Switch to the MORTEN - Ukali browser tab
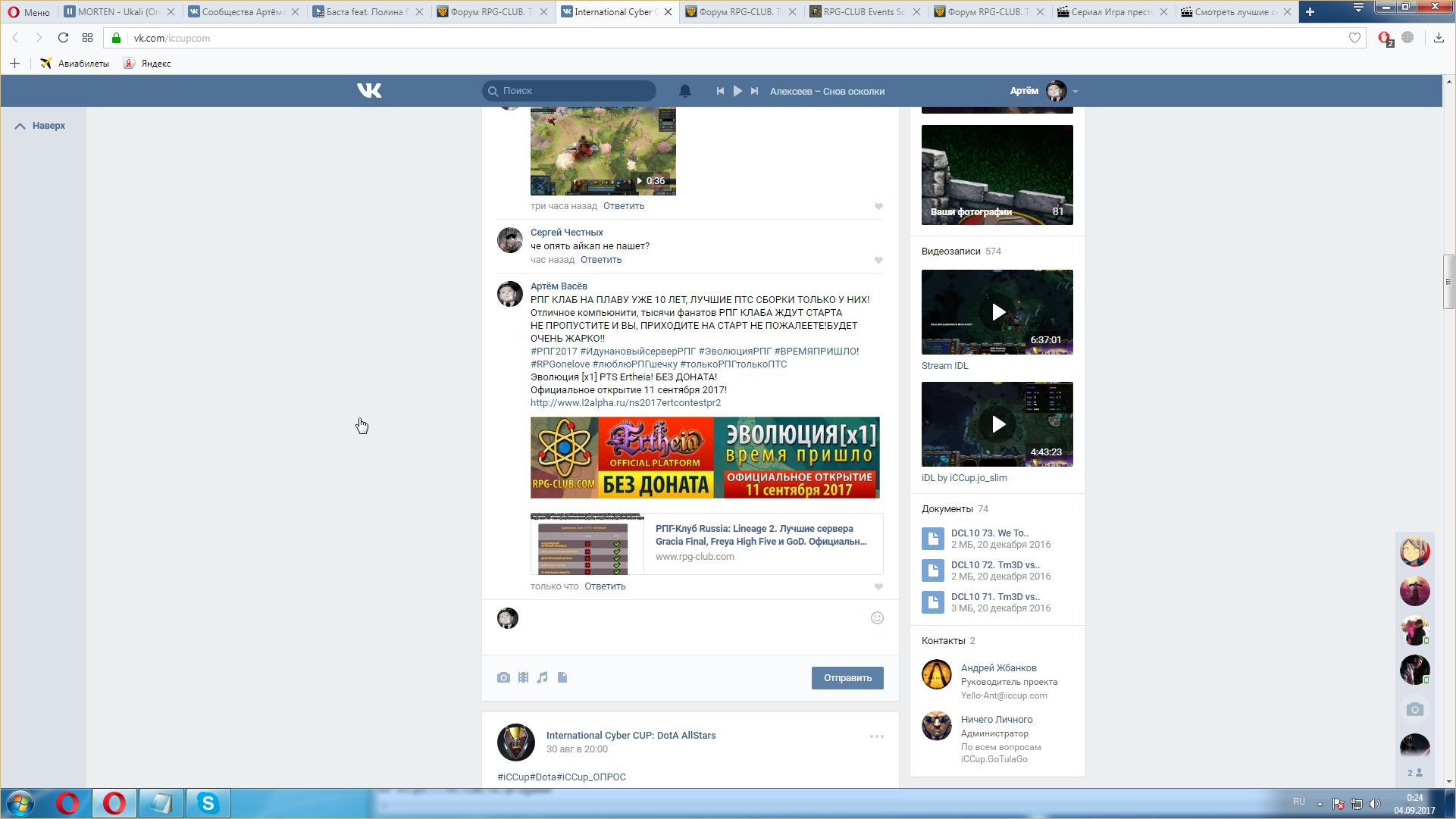The height and width of the screenshot is (819, 1456). (x=118, y=11)
